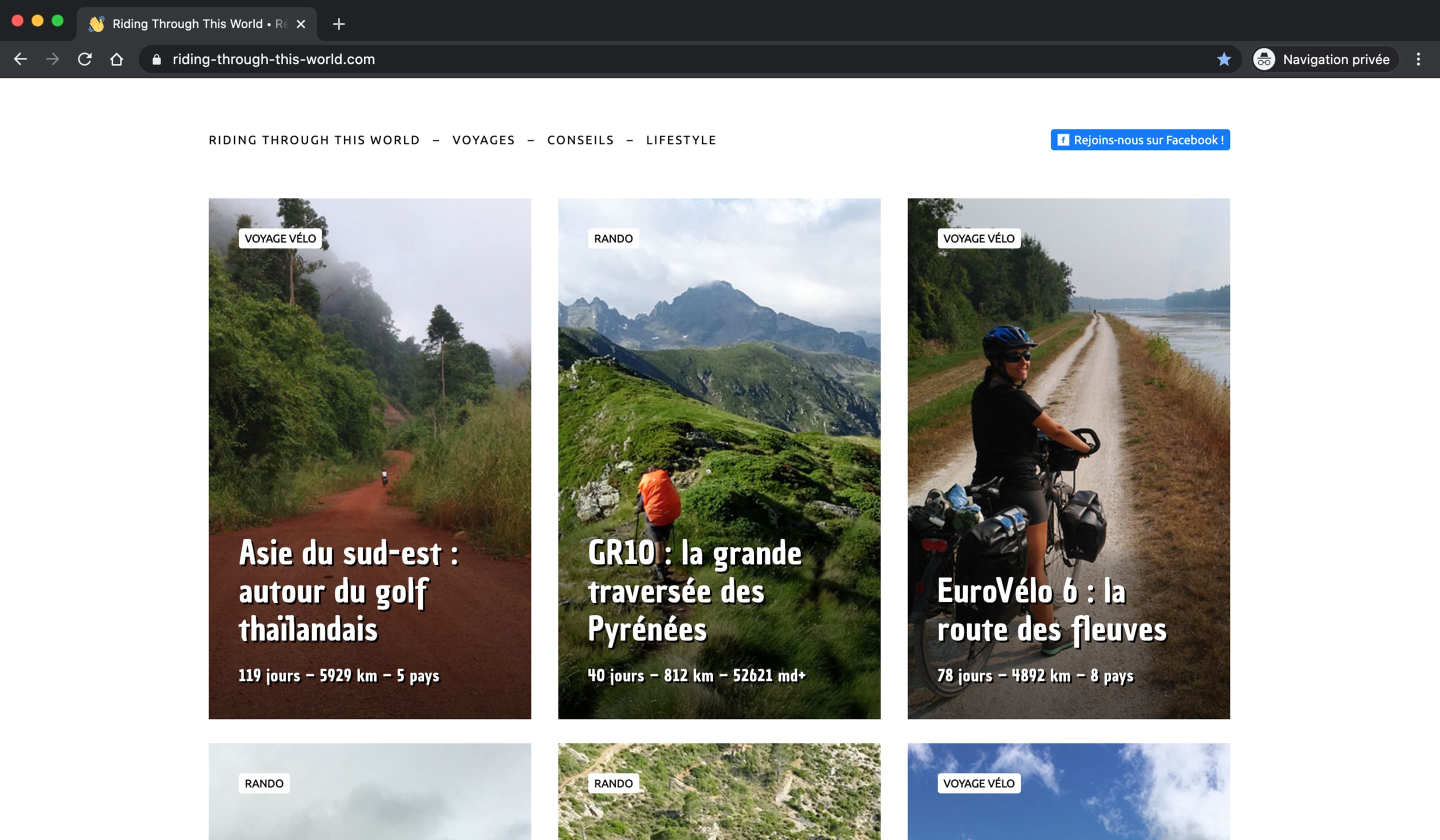Image resolution: width=1440 pixels, height=840 pixels.
Task: Open the LIFESTYLE menu item
Action: (680, 140)
